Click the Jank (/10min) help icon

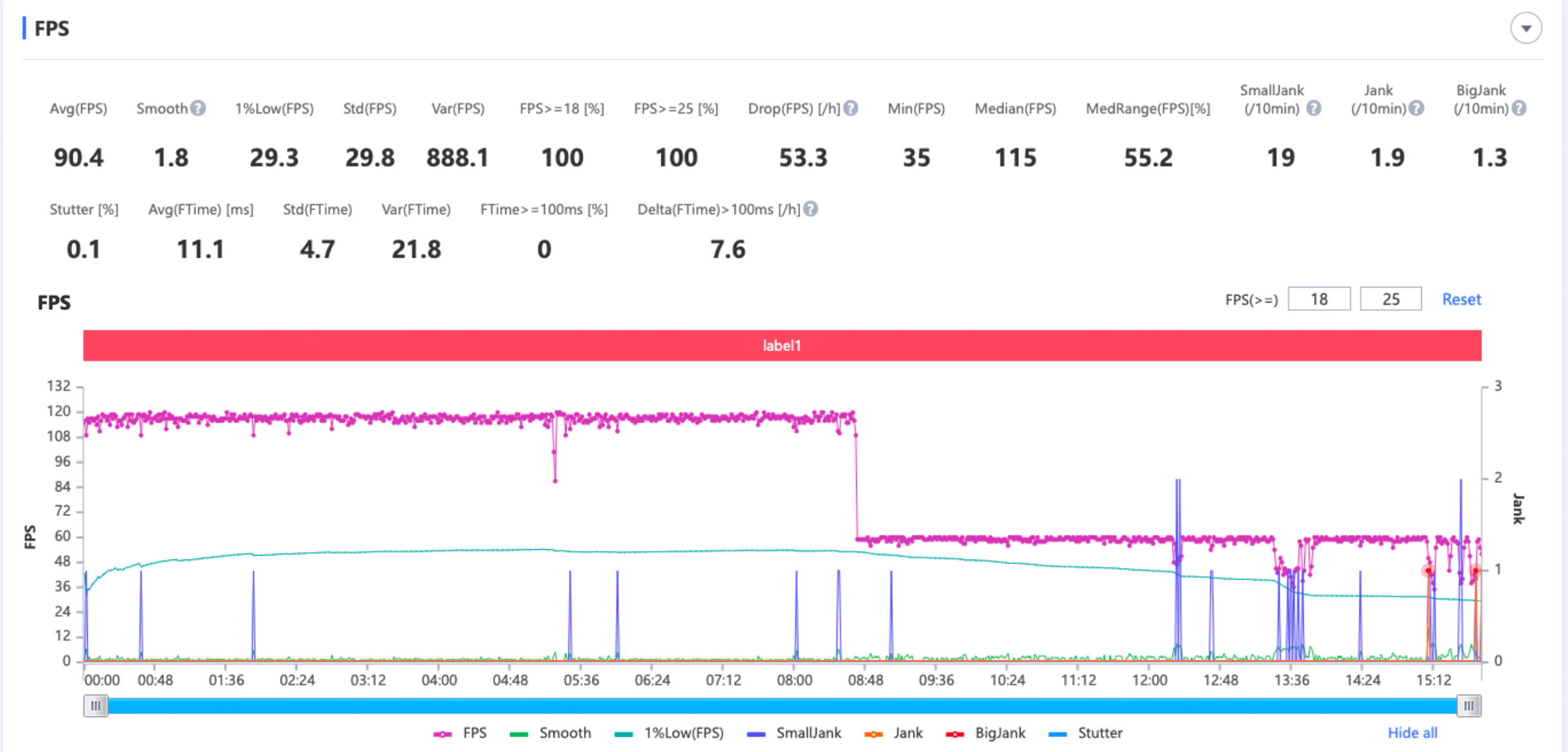(x=1416, y=108)
